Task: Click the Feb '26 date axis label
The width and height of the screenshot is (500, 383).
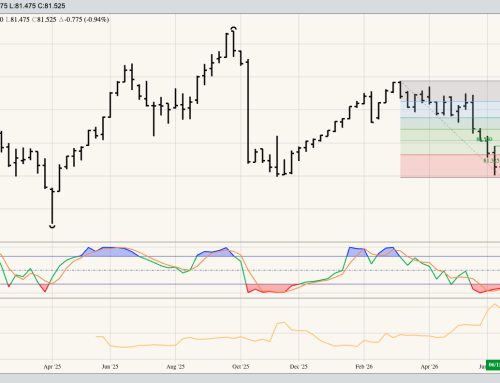Action: [x=364, y=367]
